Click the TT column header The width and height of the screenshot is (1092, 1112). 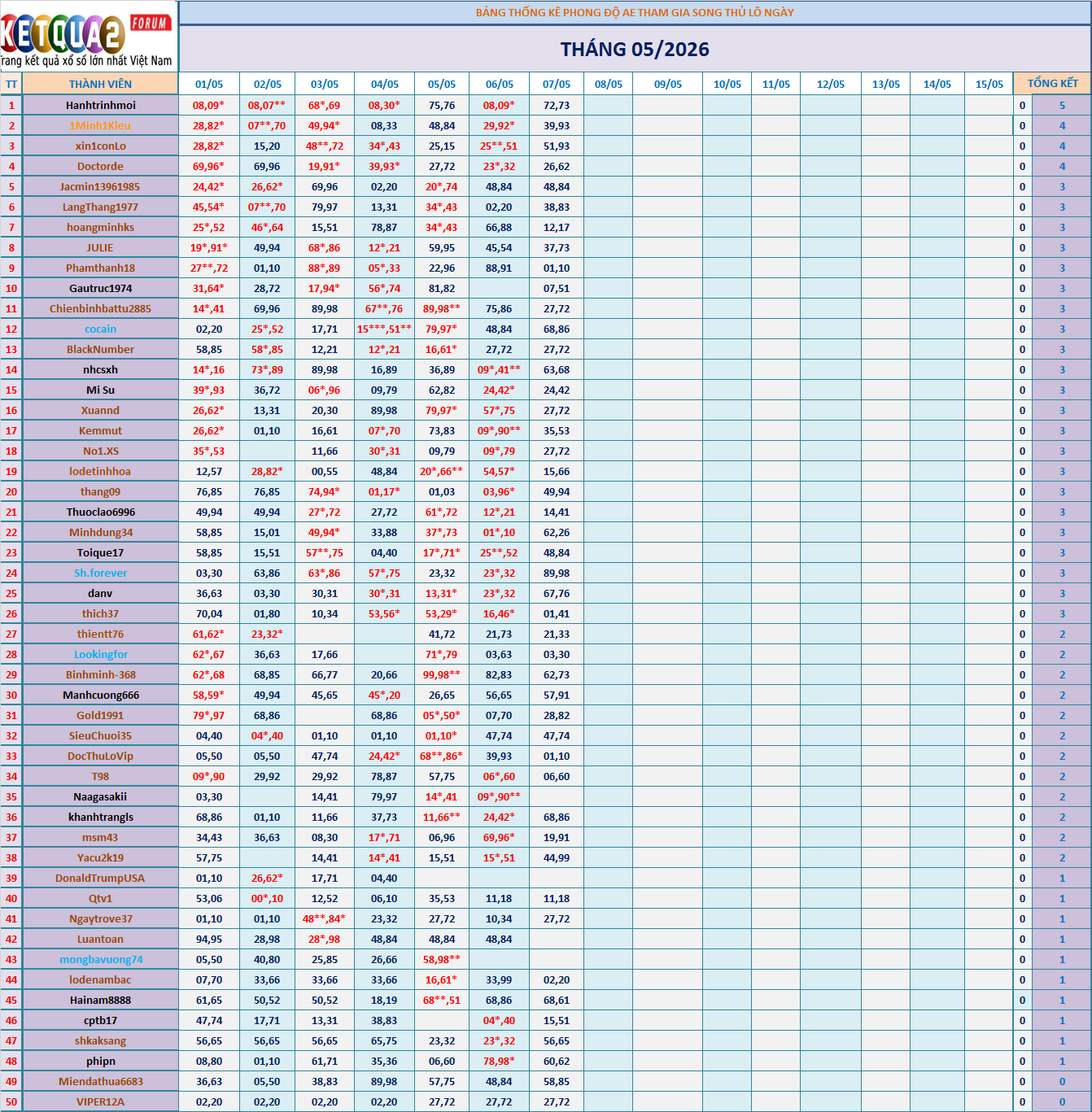coord(11,84)
